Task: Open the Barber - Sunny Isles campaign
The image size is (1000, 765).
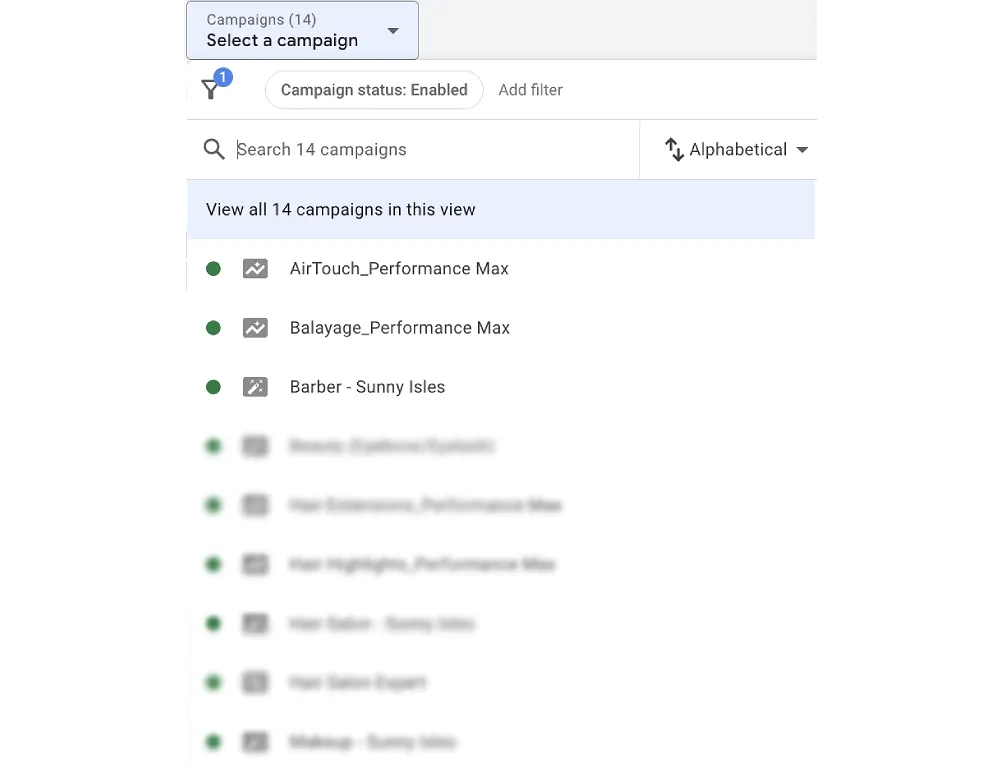Action: pyautogui.click(x=367, y=387)
